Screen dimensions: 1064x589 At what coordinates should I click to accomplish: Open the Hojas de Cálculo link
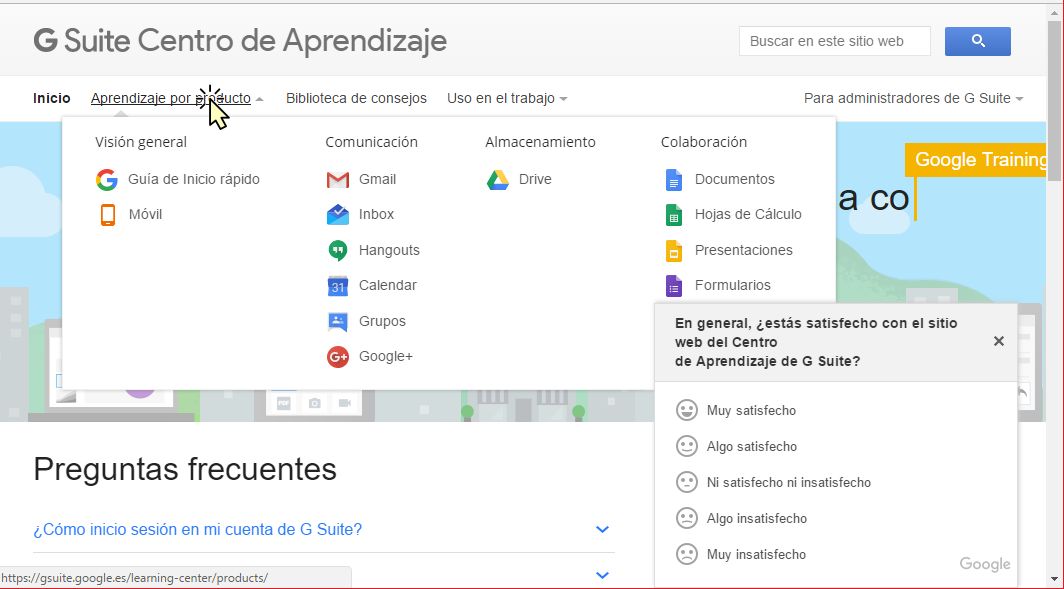[x=748, y=214]
